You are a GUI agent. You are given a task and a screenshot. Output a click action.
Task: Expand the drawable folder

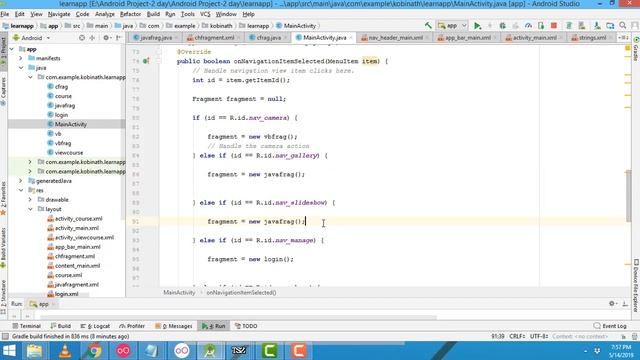[x=30, y=200]
